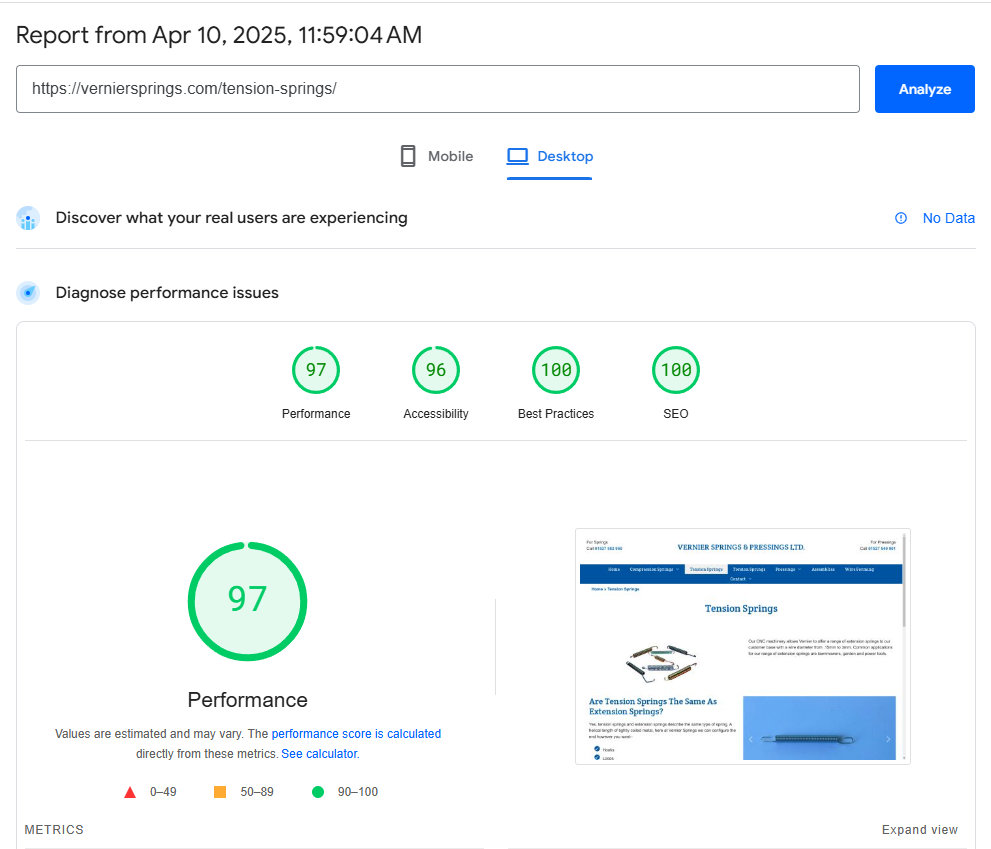Click the No Data info icon
This screenshot has width=991, height=849.
coord(901,218)
